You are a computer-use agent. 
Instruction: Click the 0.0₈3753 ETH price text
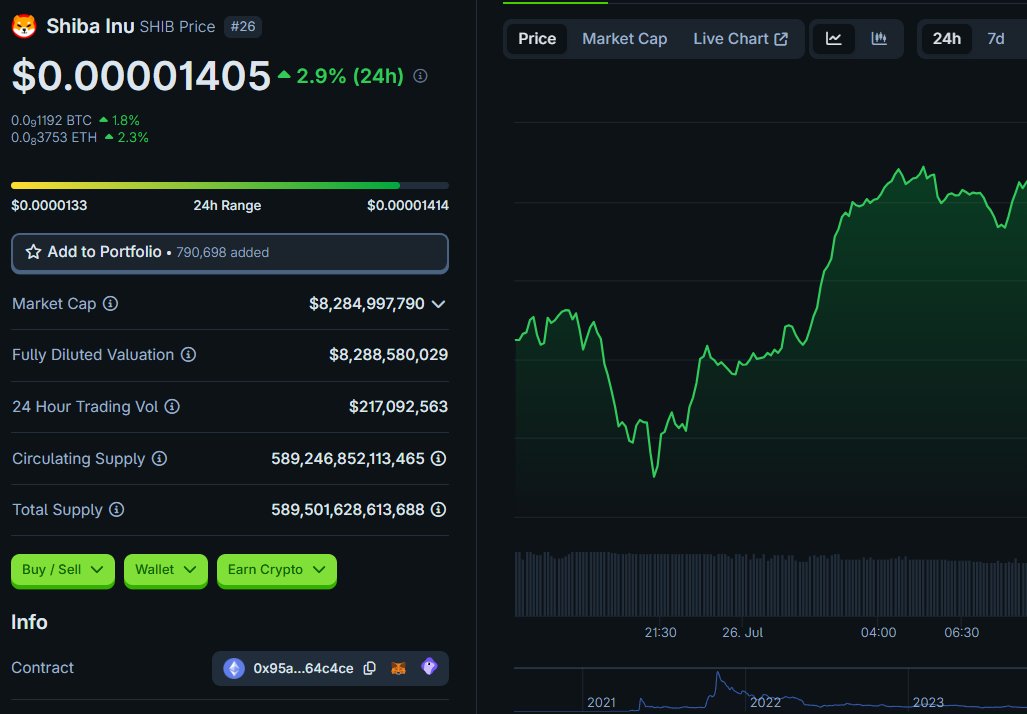54,138
